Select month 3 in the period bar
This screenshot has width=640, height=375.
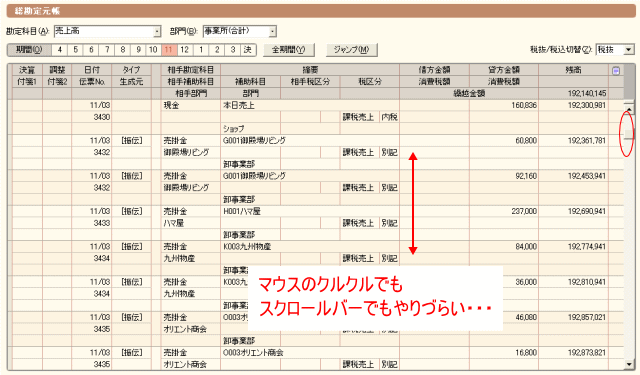[233, 50]
